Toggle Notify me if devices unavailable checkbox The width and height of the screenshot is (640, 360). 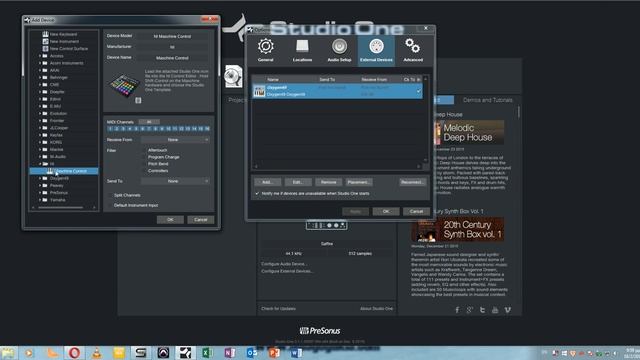[257, 193]
